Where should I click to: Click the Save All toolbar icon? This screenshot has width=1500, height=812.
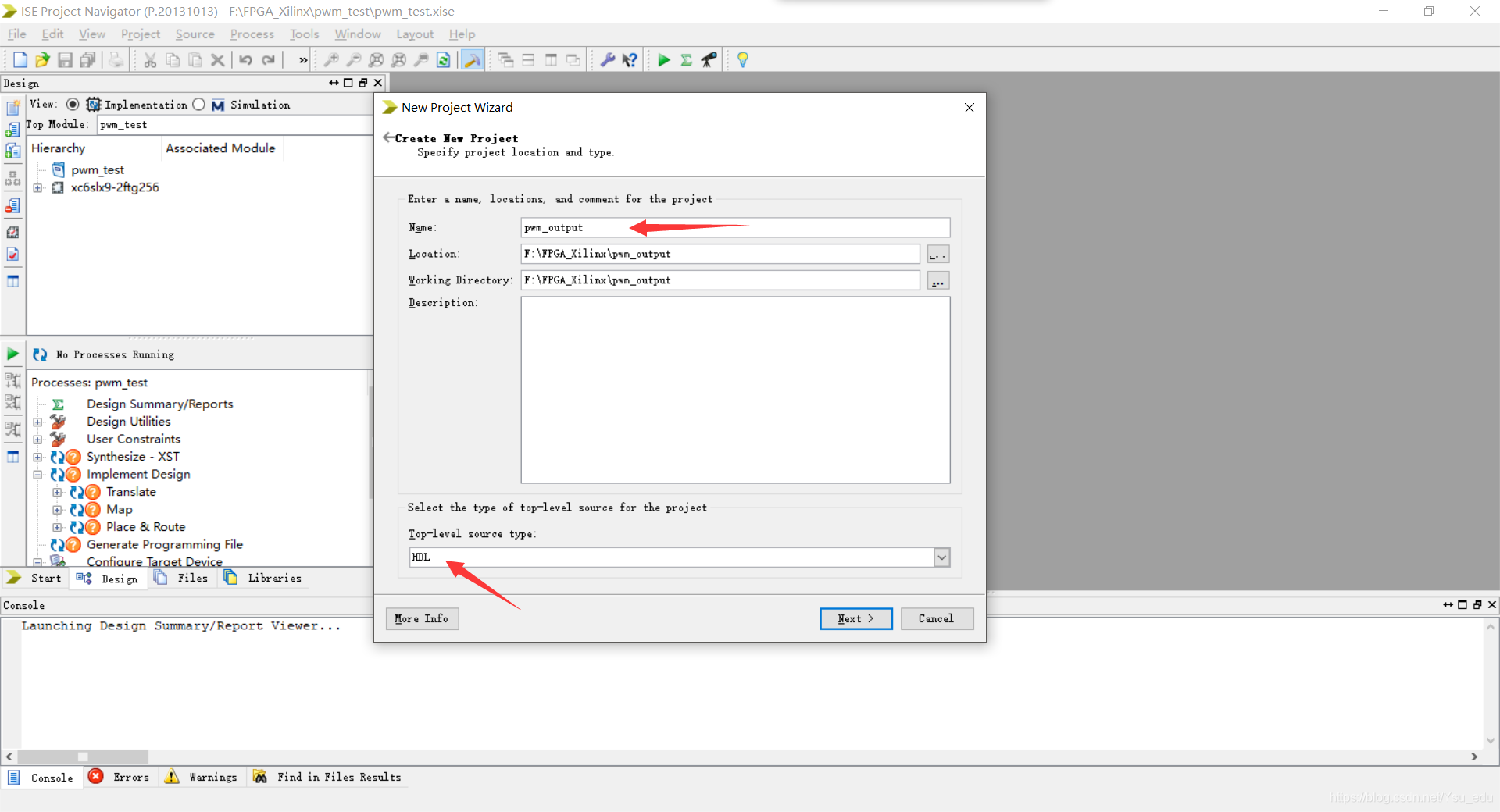[x=87, y=60]
